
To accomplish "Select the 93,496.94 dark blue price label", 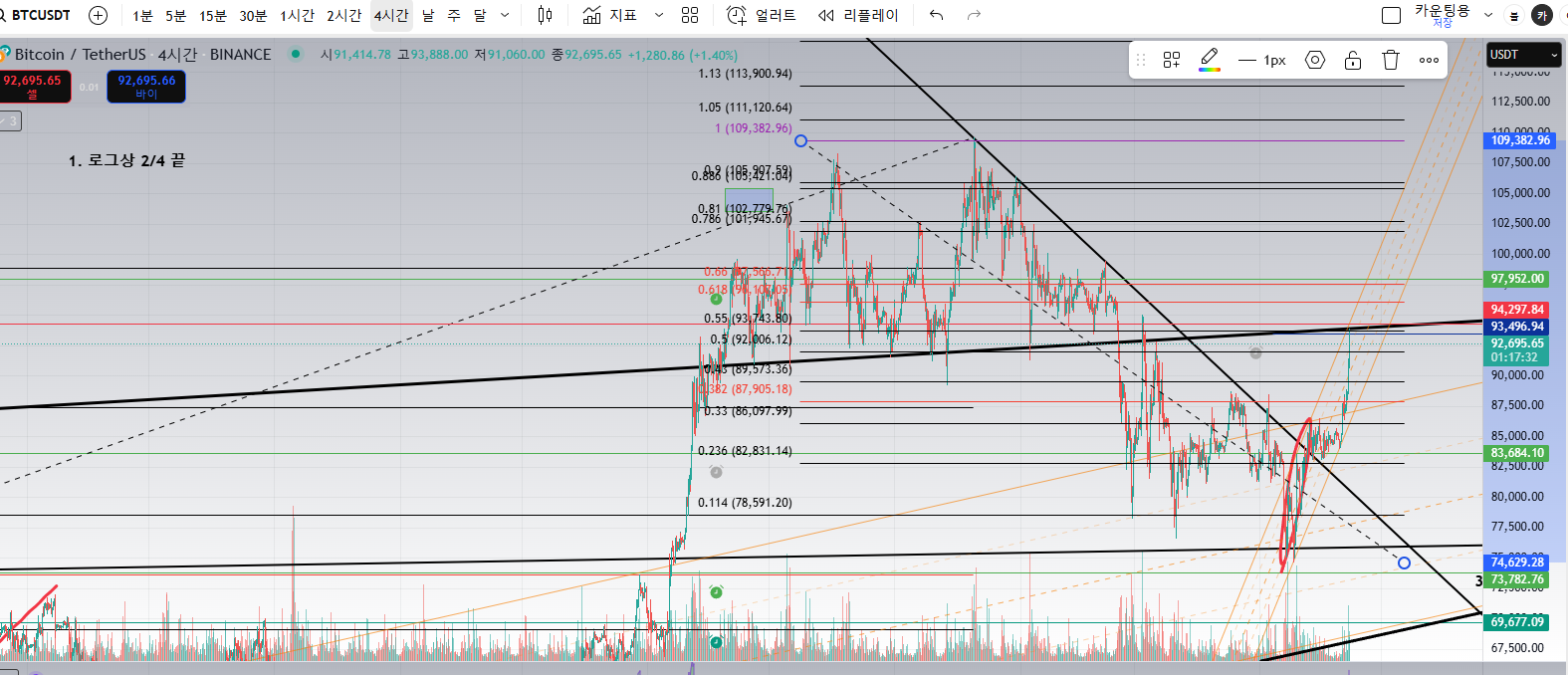I will point(1516,327).
